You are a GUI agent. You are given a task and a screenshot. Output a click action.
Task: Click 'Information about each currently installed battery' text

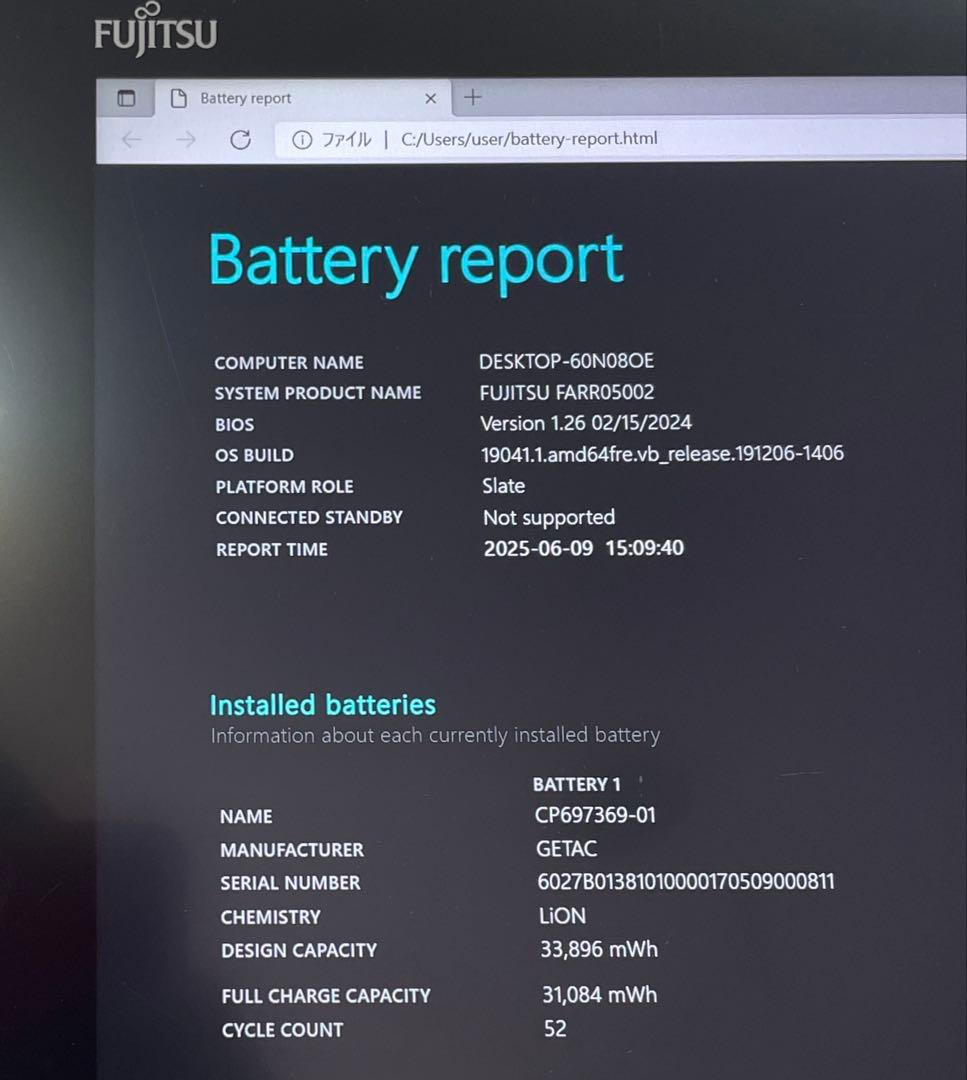[x=435, y=736]
